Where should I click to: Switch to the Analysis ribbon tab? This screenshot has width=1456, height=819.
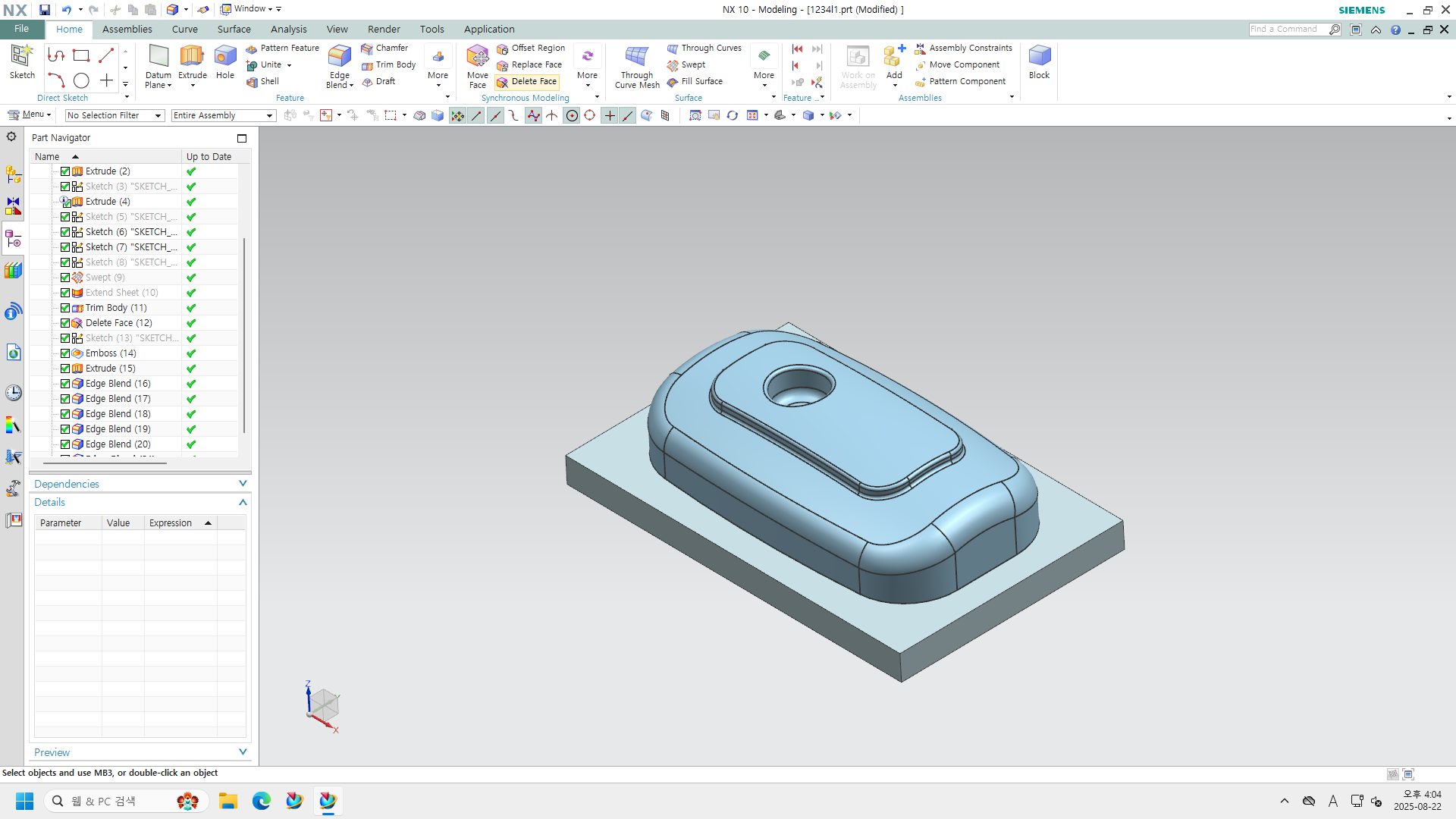click(288, 29)
